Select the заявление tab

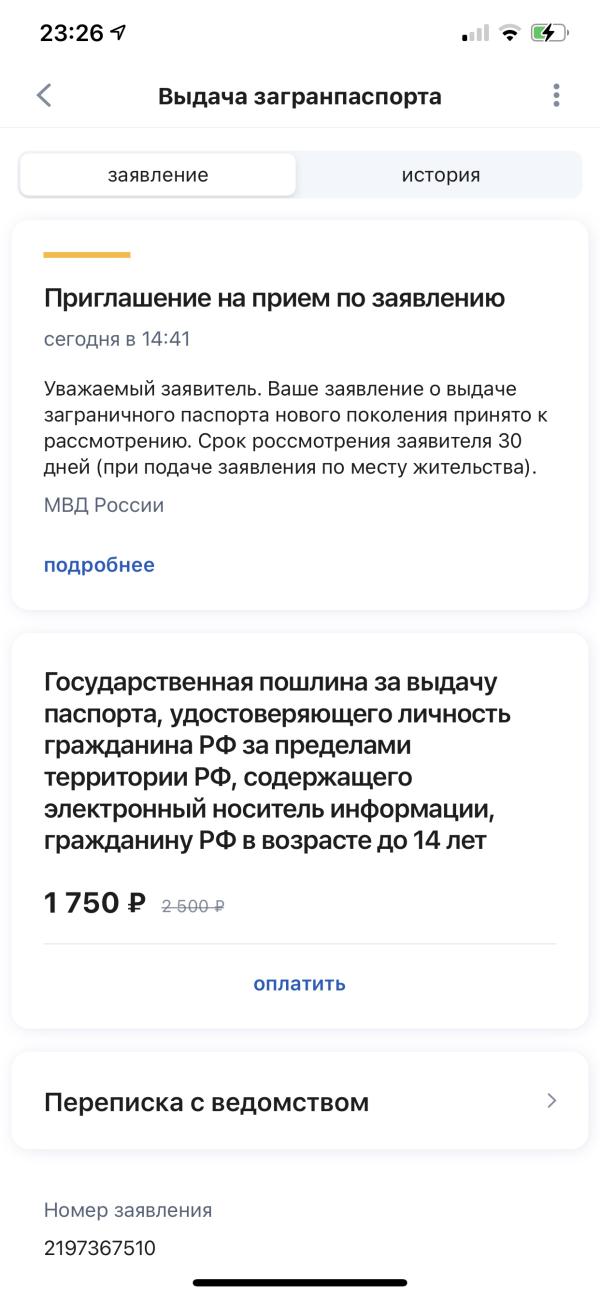[158, 174]
